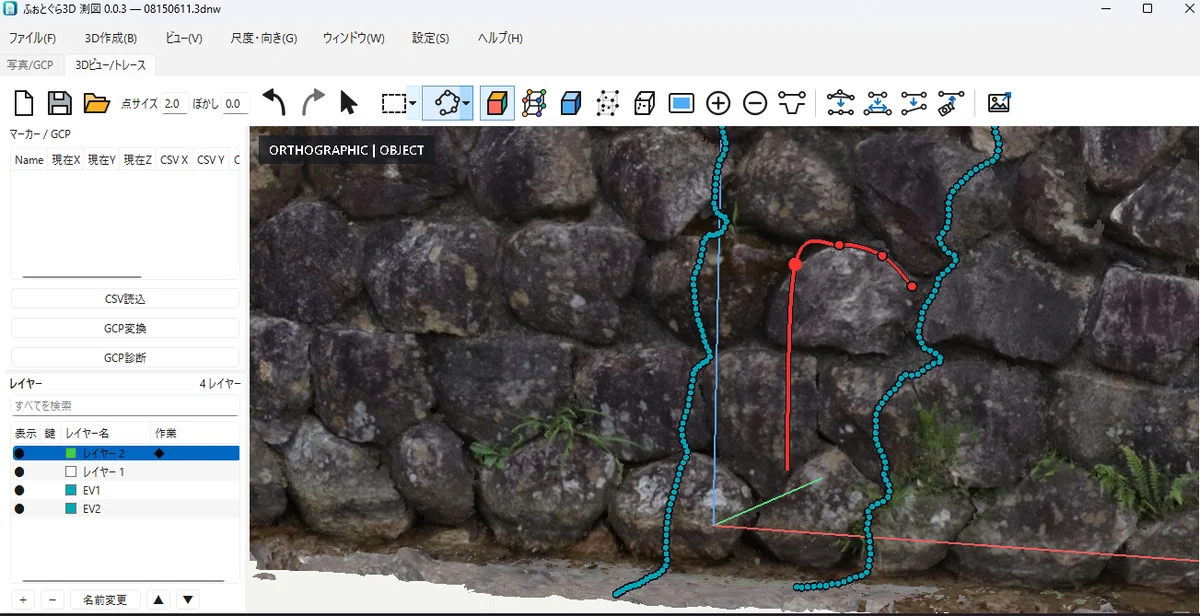Add a layer with the plus button

(x=23, y=599)
